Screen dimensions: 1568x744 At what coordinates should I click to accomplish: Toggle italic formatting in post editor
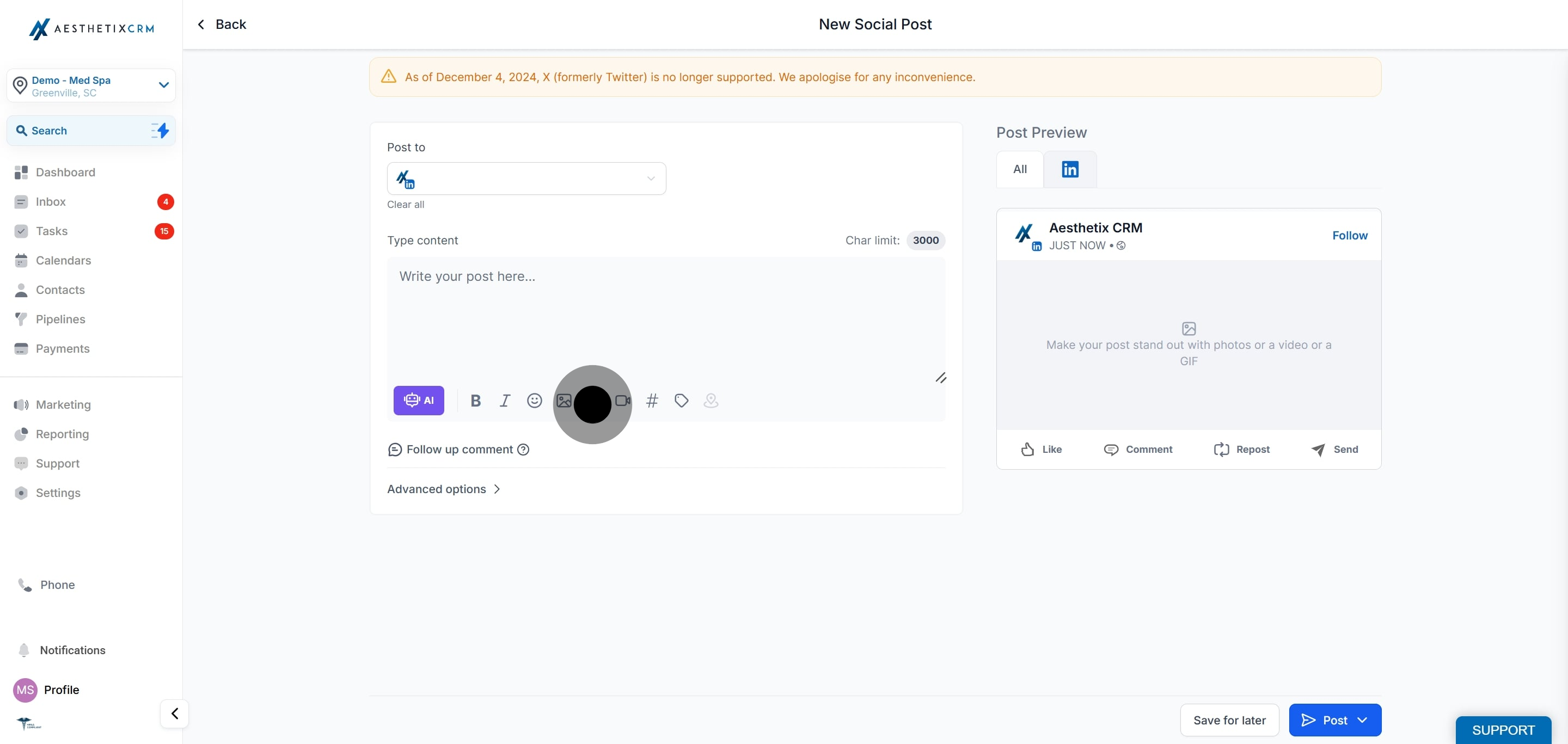(505, 400)
